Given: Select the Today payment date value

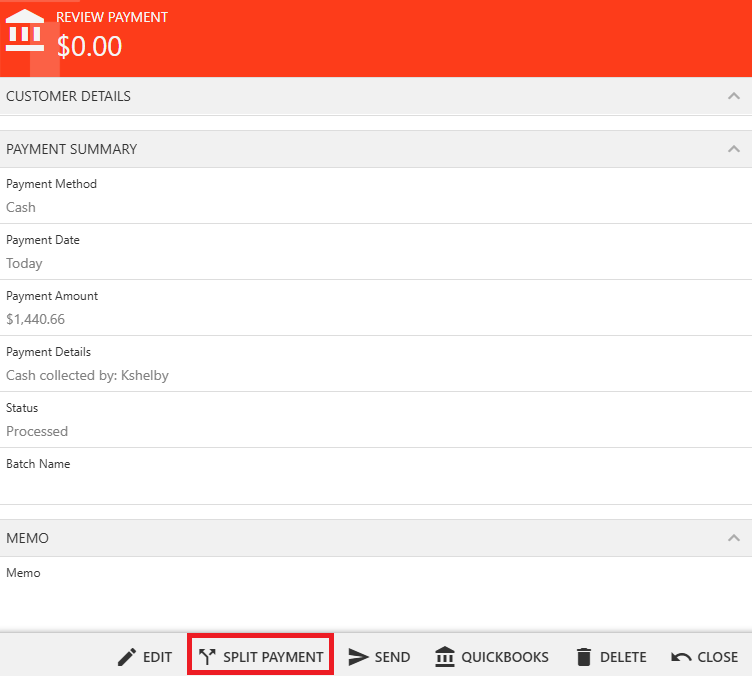Looking at the screenshot, I should tap(24, 264).
